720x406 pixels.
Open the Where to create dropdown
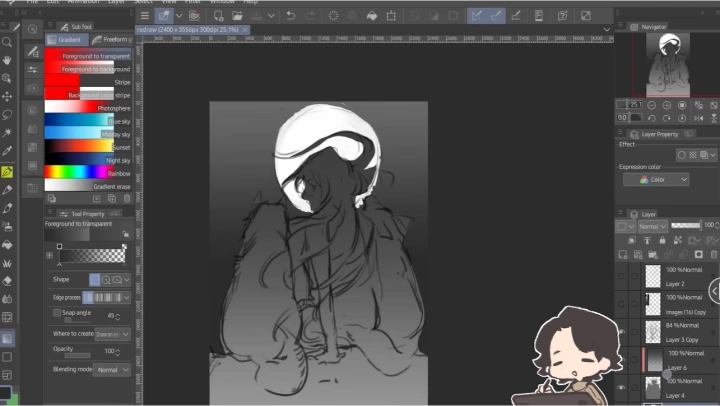(112, 334)
